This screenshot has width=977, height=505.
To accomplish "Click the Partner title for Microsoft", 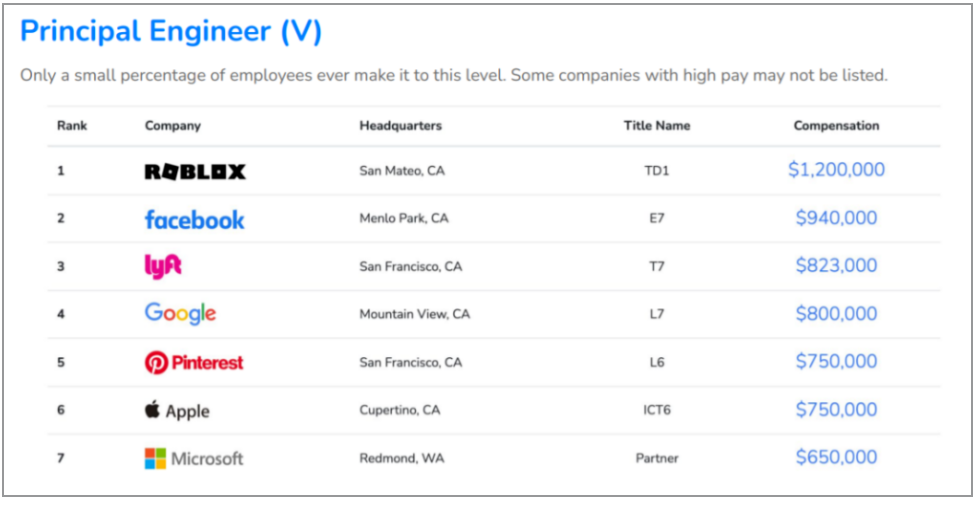I will (x=657, y=458).
